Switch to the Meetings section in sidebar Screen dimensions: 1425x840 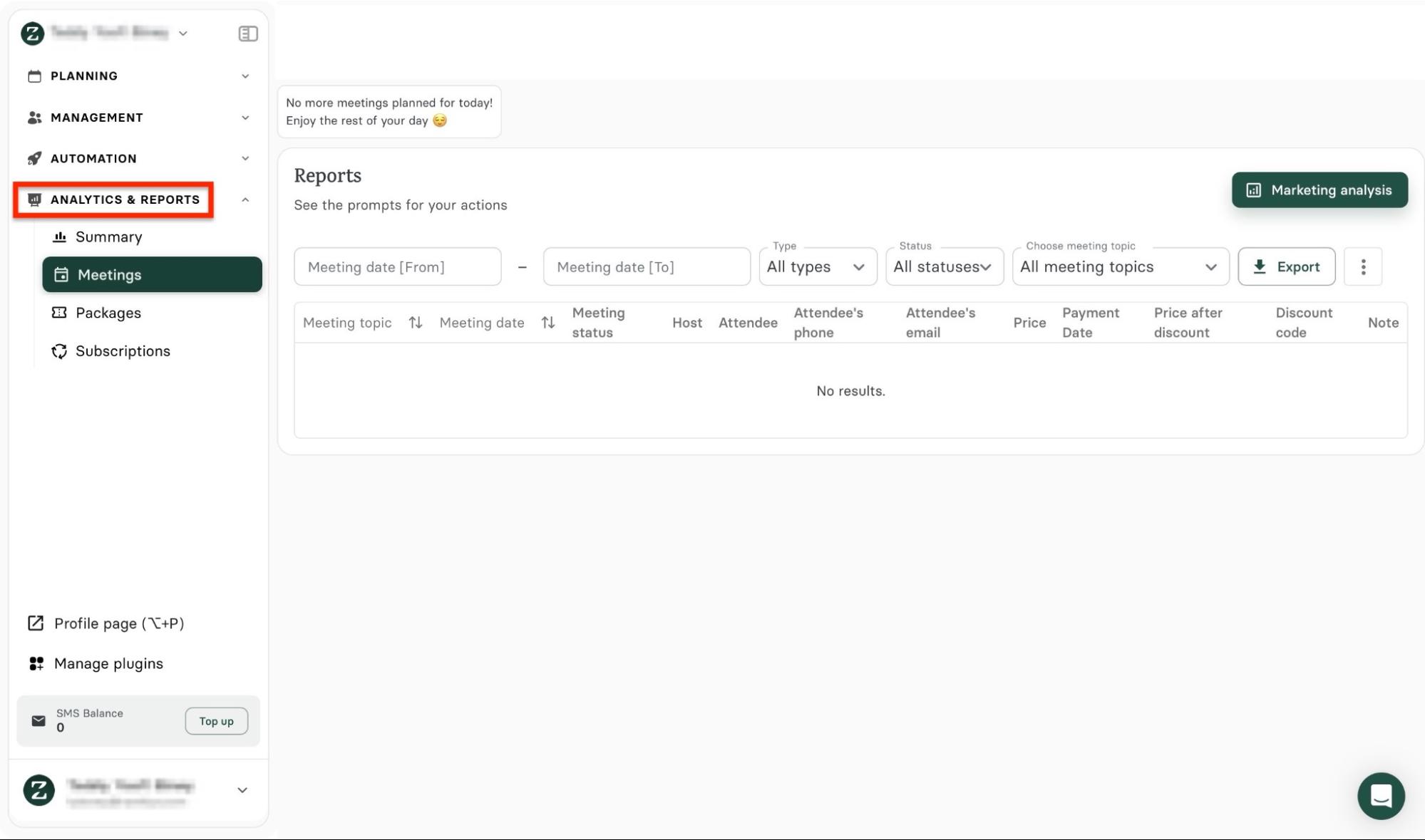110,274
